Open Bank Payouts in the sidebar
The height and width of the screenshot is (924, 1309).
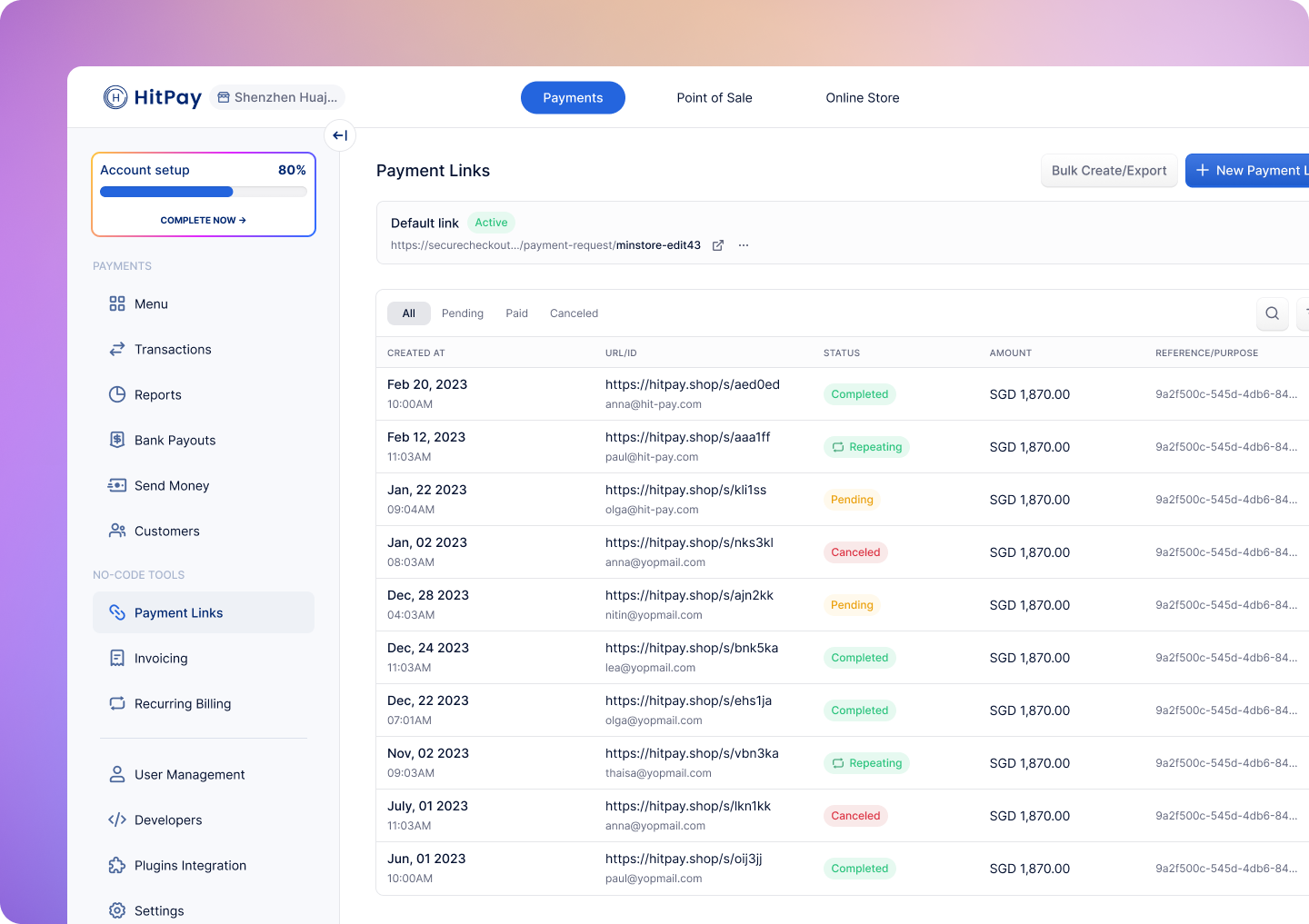coord(204,440)
